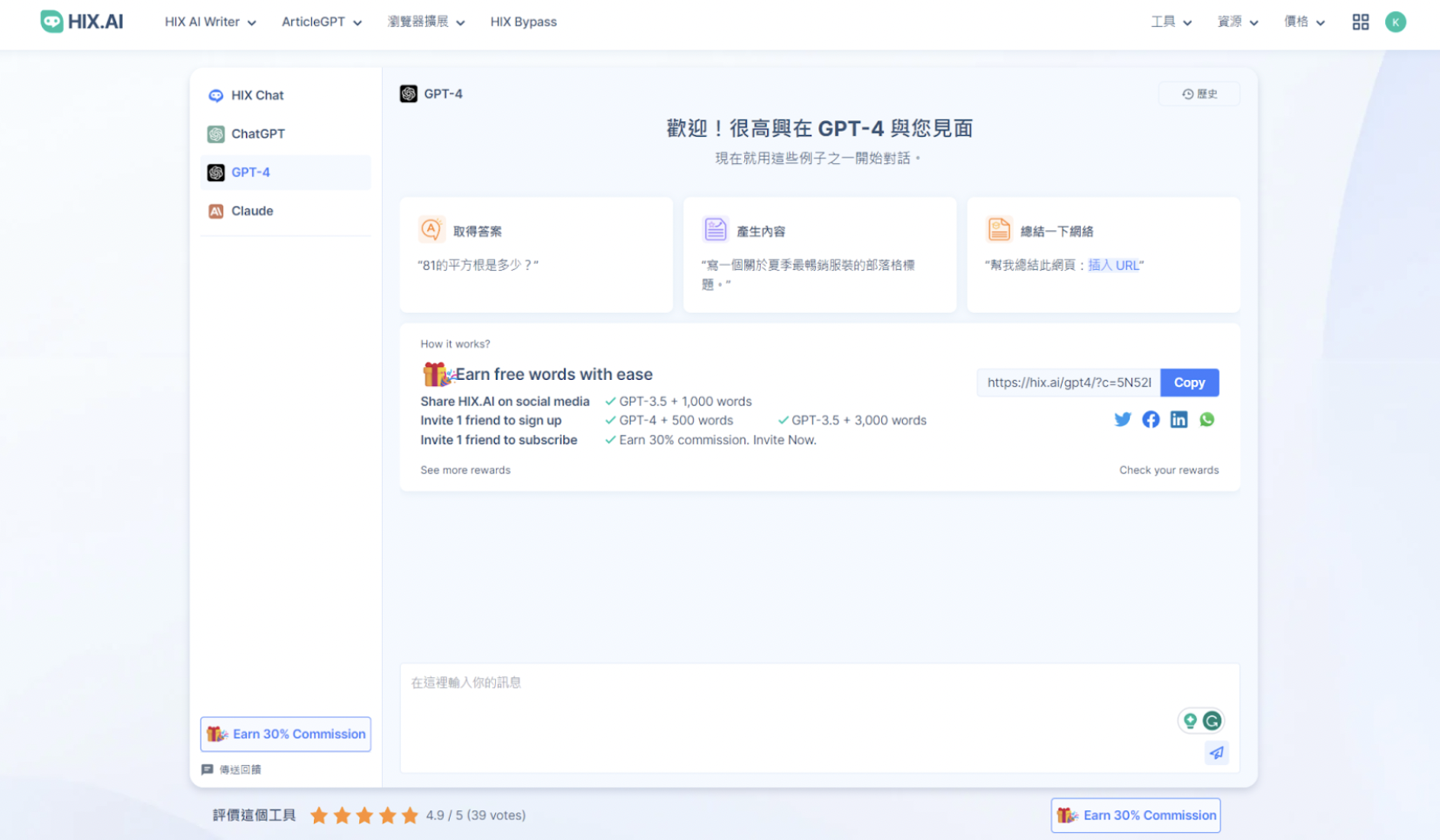This screenshot has height=840, width=1440.
Task: Switch to Claude in the sidebar
Action: click(x=286, y=211)
